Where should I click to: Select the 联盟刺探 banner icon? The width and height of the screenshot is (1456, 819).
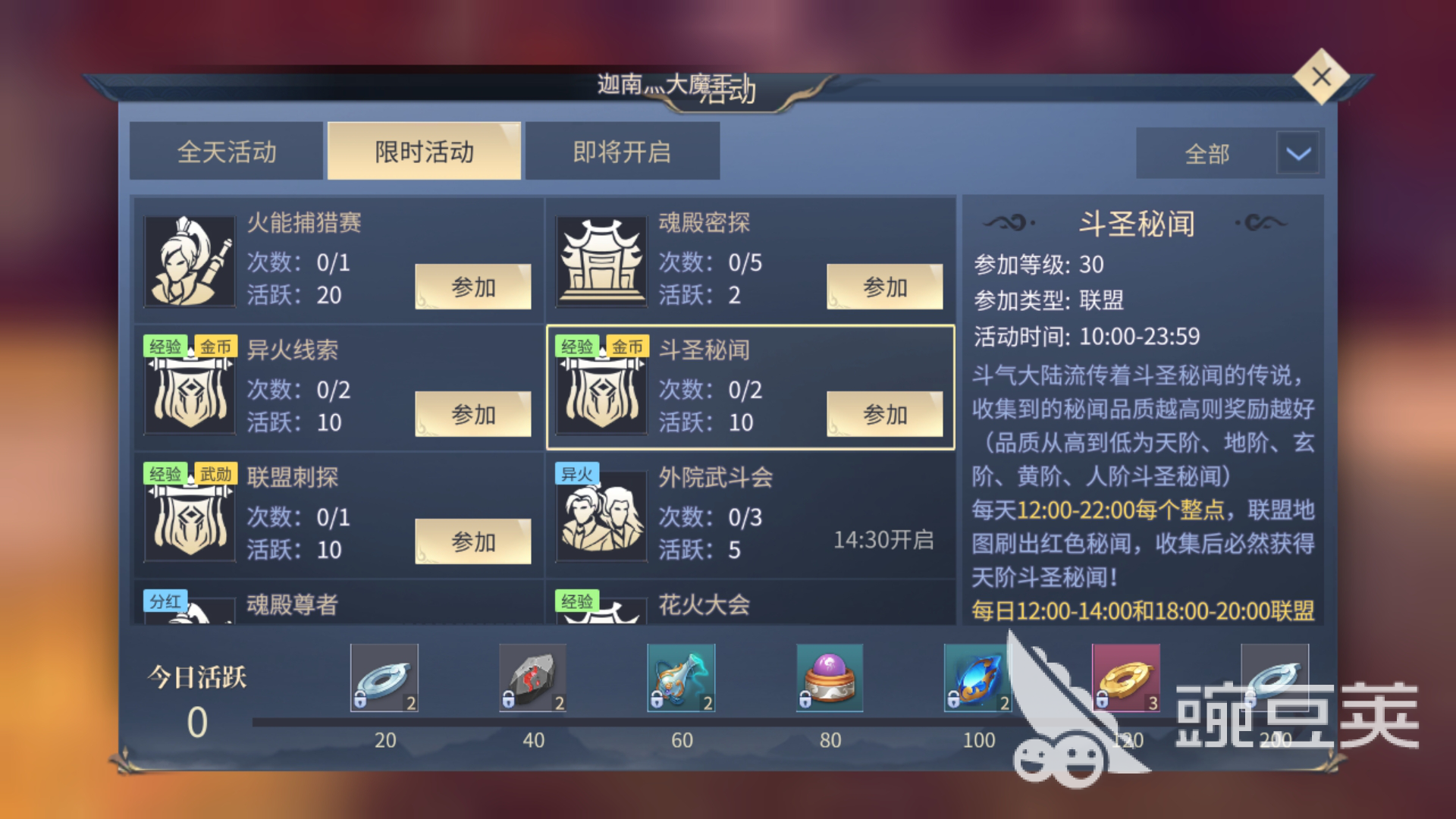coord(190,516)
